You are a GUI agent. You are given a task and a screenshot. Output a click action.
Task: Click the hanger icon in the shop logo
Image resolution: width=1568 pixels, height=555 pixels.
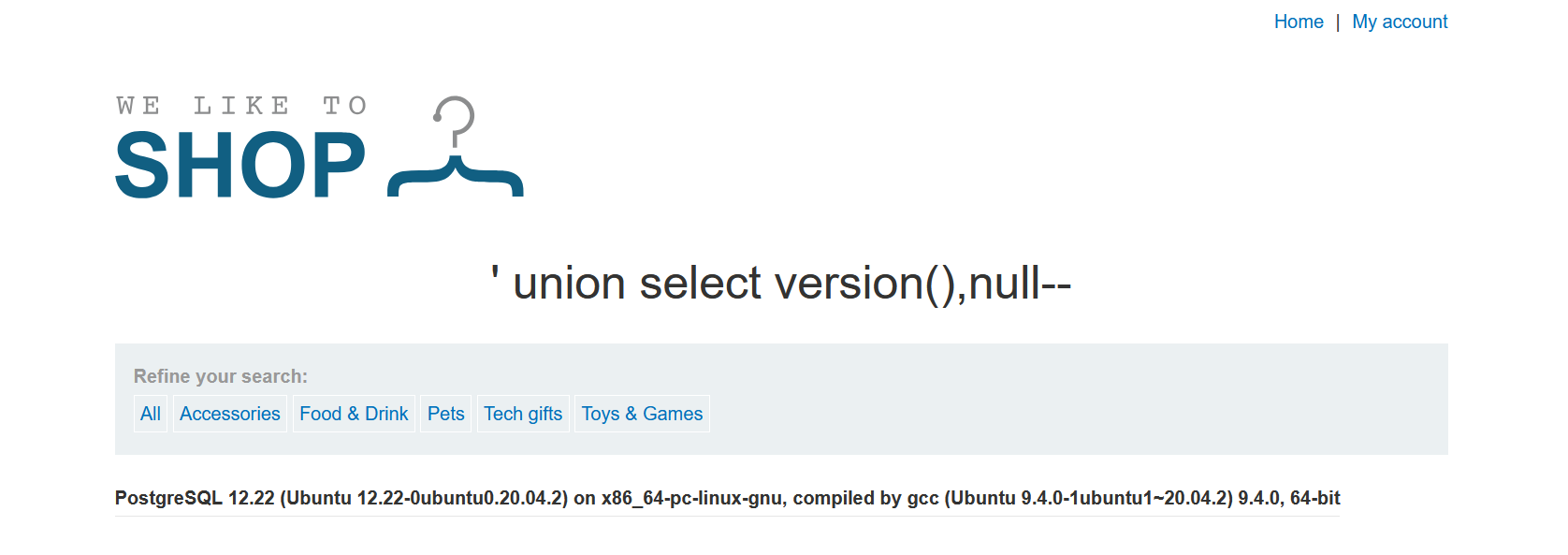click(x=456, y=150)
